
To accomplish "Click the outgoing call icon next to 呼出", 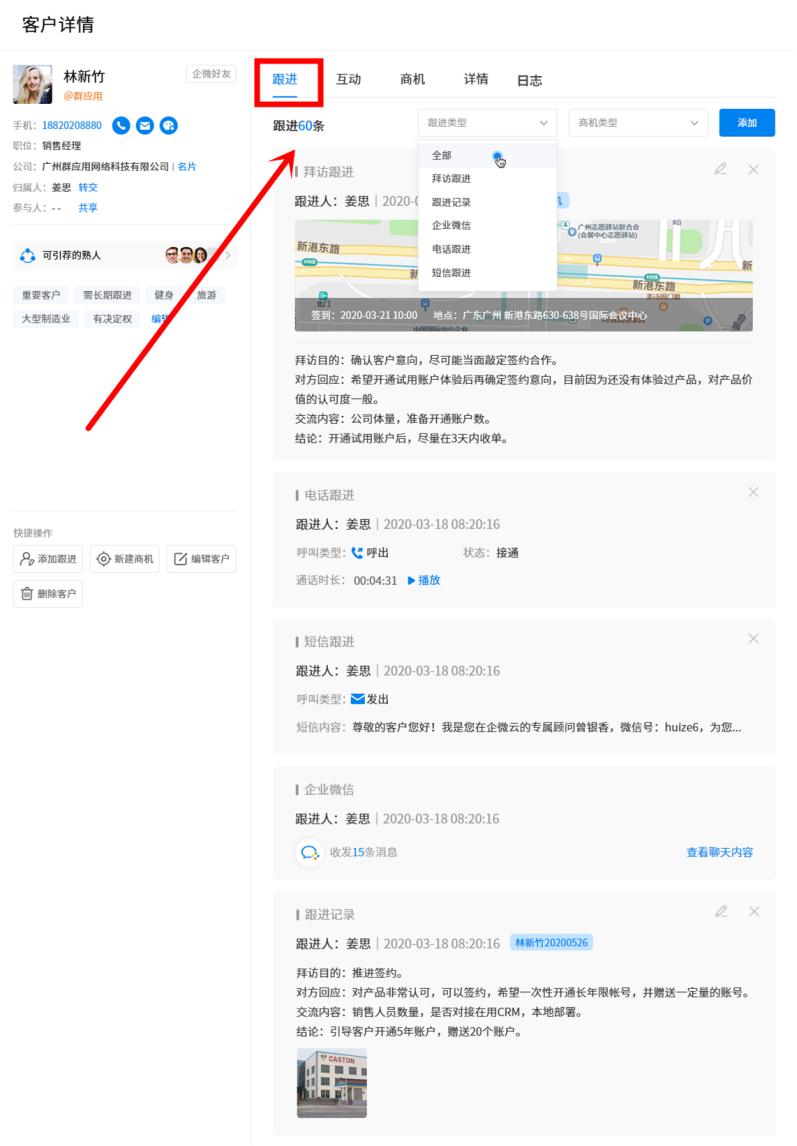I will point(357,553).
